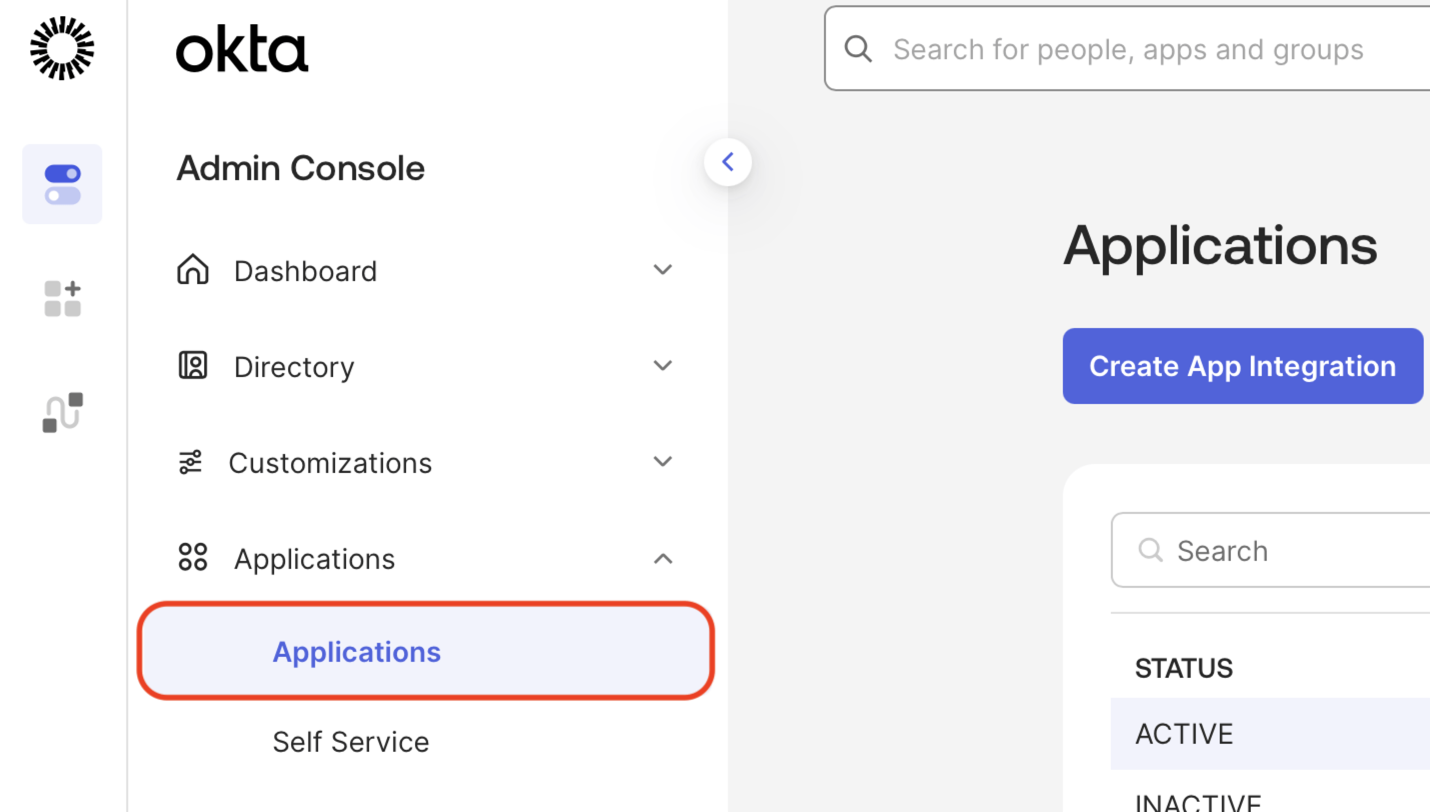1430x812 pixels.
Task: Click the Okta spinner logo in the rail
Action: click(62, 48)
